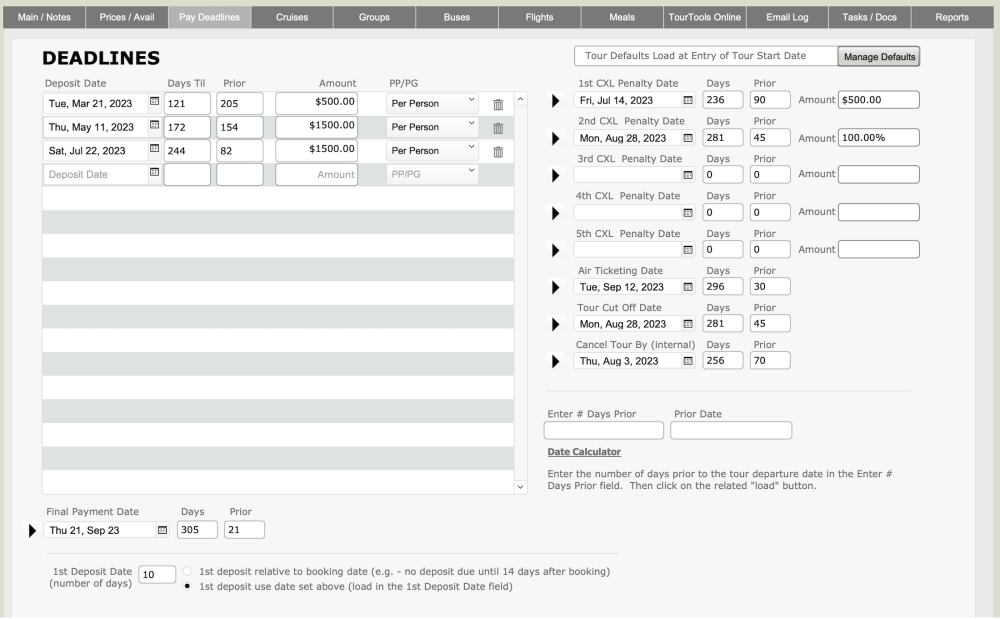Open calendar for Cancel Tour By date
This screenshot has width=1000, height=619.
(688, 361)
